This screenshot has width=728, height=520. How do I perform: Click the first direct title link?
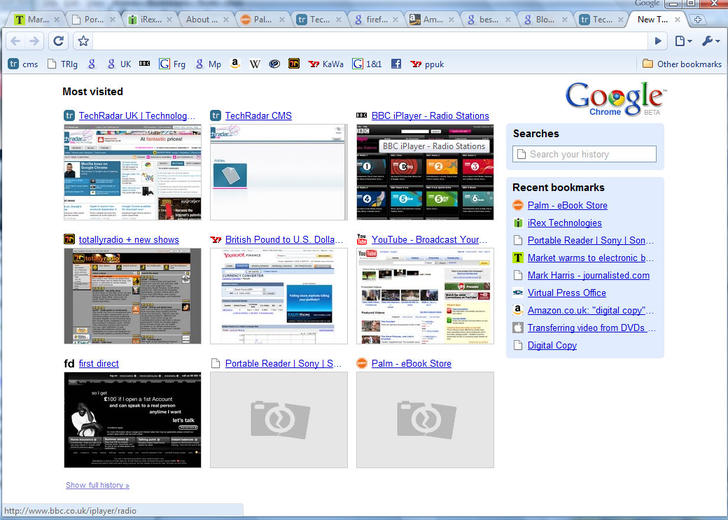[98, 364]
